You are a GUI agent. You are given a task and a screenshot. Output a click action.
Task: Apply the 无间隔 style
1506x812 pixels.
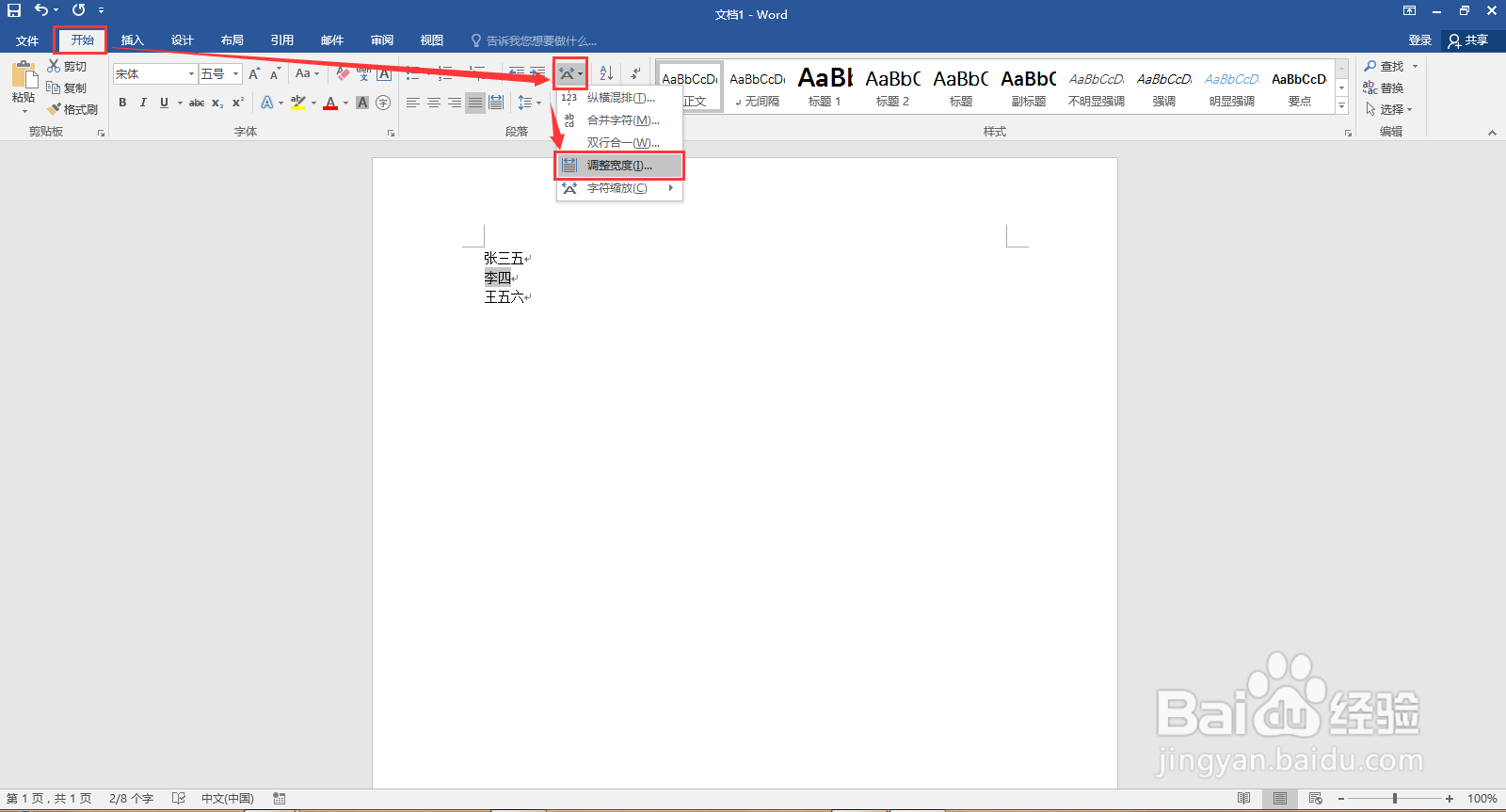(757, 88)
